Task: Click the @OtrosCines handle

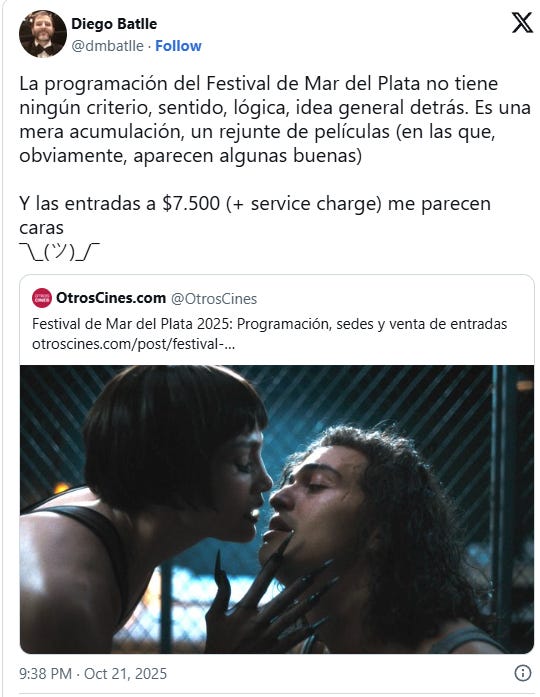Action: 214,299
